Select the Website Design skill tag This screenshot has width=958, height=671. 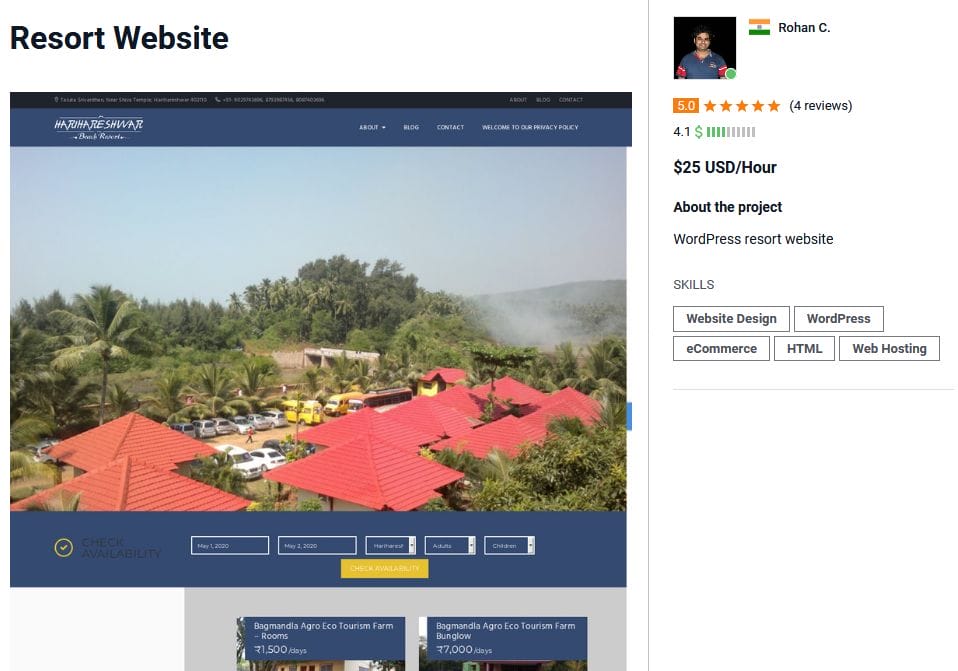pyautogui.click(x=731, y=319)
